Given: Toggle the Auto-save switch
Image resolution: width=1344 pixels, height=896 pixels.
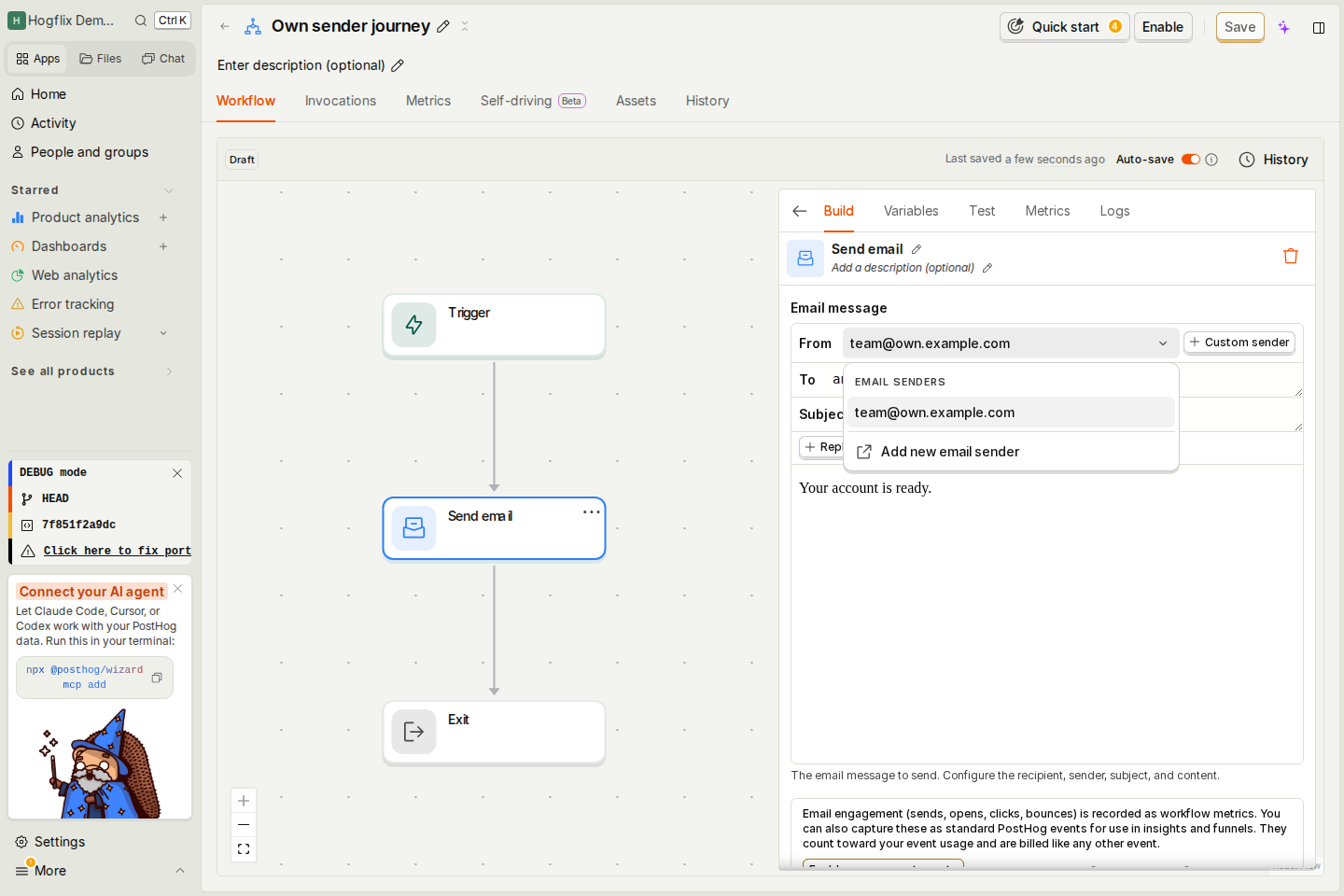Looking at the screenshot, I should point(1191,160).
